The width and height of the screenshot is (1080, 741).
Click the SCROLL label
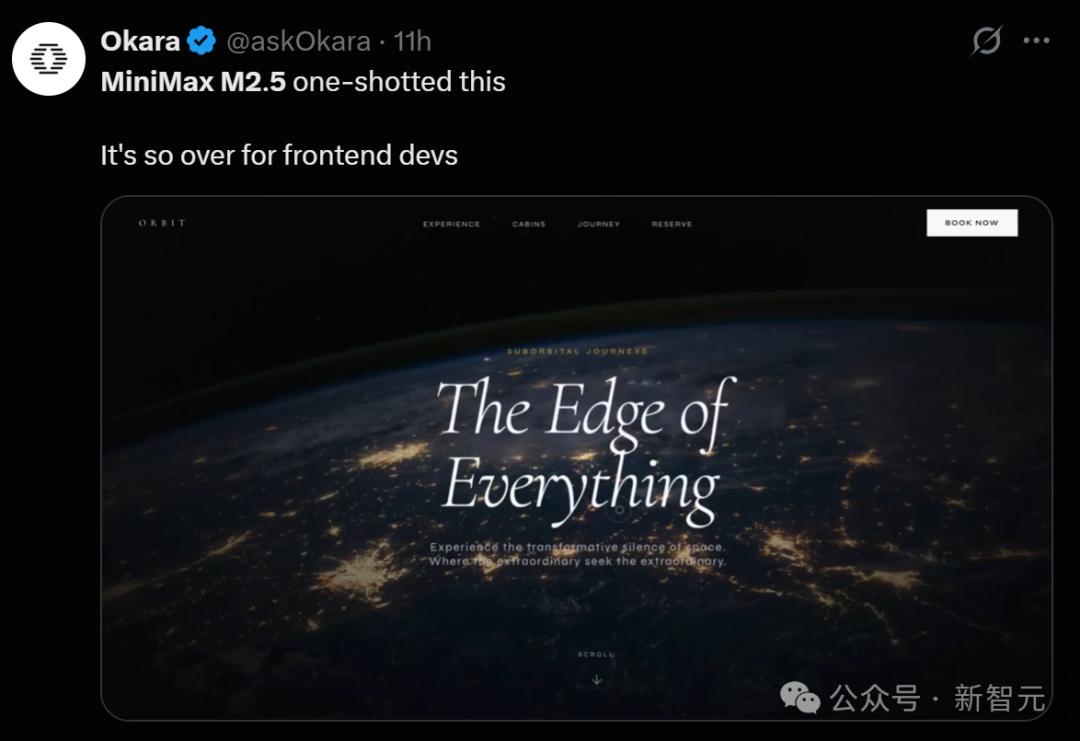point(597,655)
